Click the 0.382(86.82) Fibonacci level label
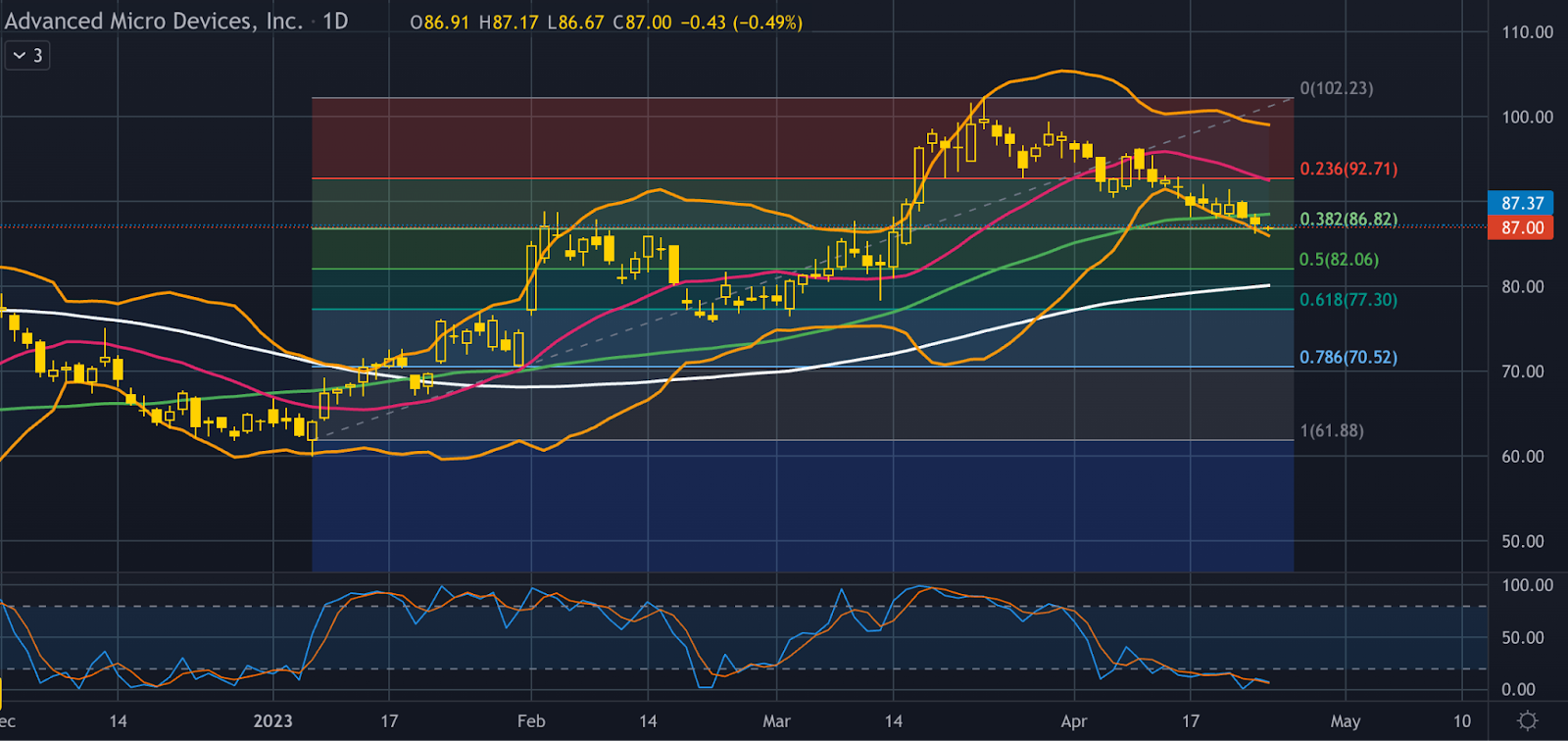1568x741 pixels. pos(1348,219)
